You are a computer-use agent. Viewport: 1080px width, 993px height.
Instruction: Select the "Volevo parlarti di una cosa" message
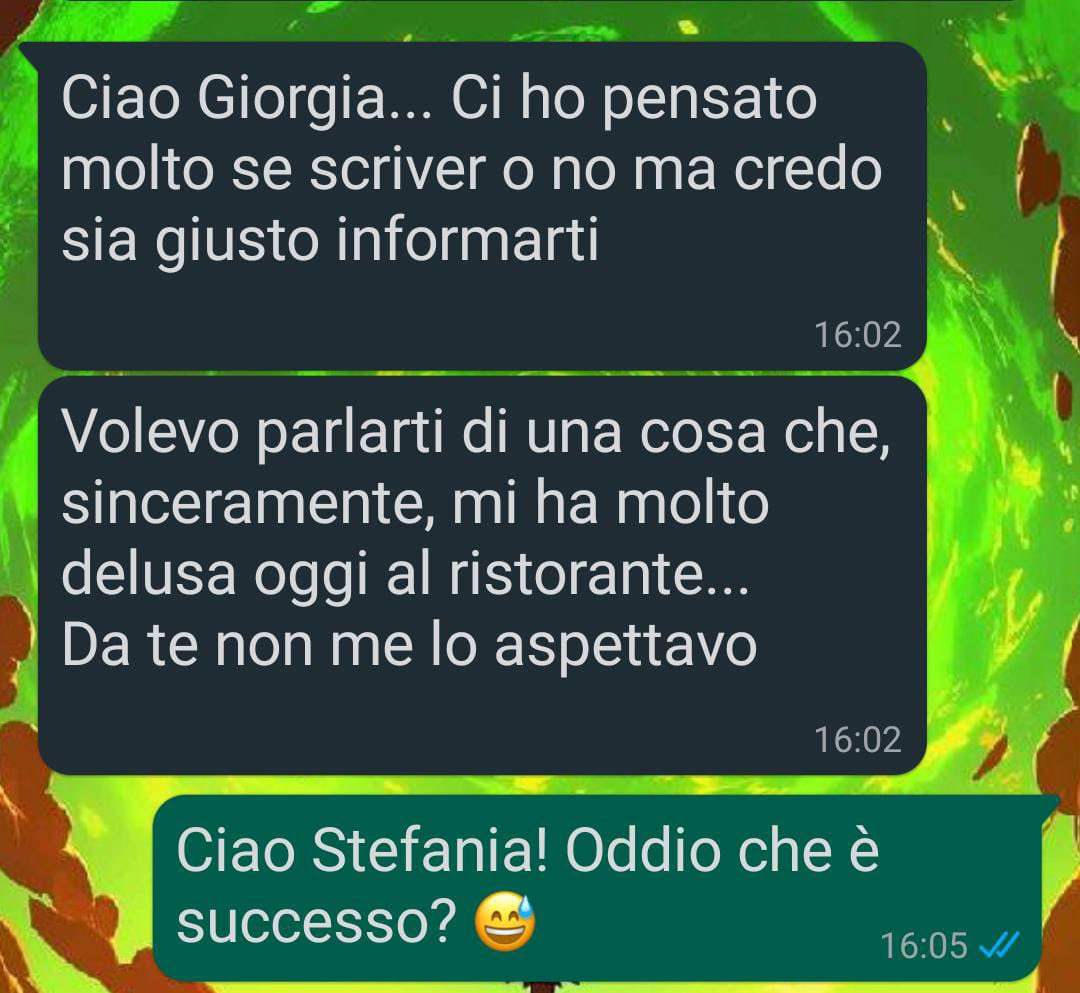(x=481, y=575)
